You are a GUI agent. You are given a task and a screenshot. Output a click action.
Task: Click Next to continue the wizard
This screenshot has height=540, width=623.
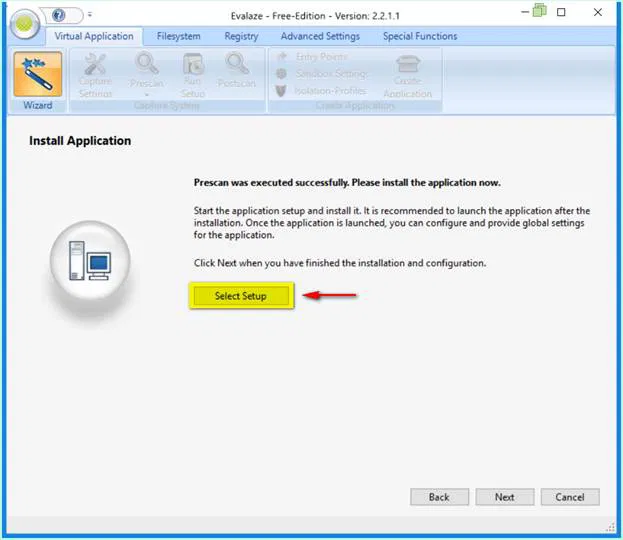coord(505,497)
